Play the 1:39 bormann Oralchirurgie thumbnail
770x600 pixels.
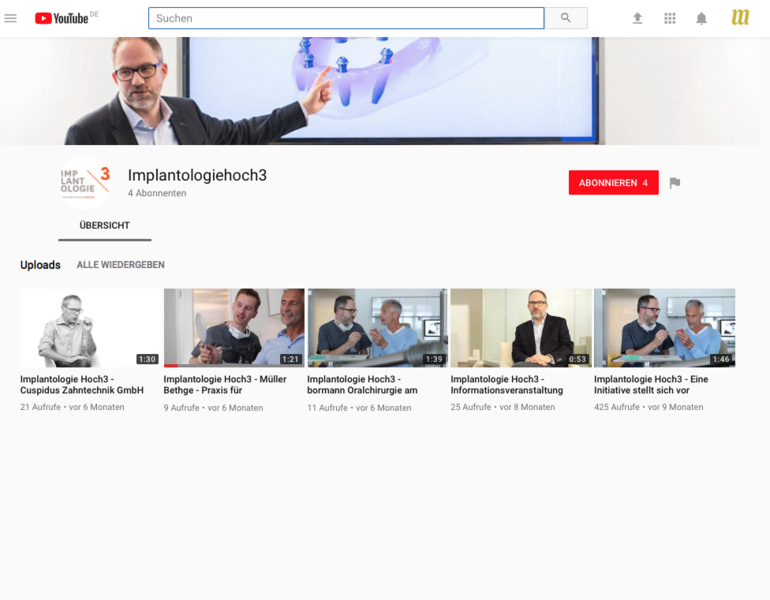tap(377, 328)
